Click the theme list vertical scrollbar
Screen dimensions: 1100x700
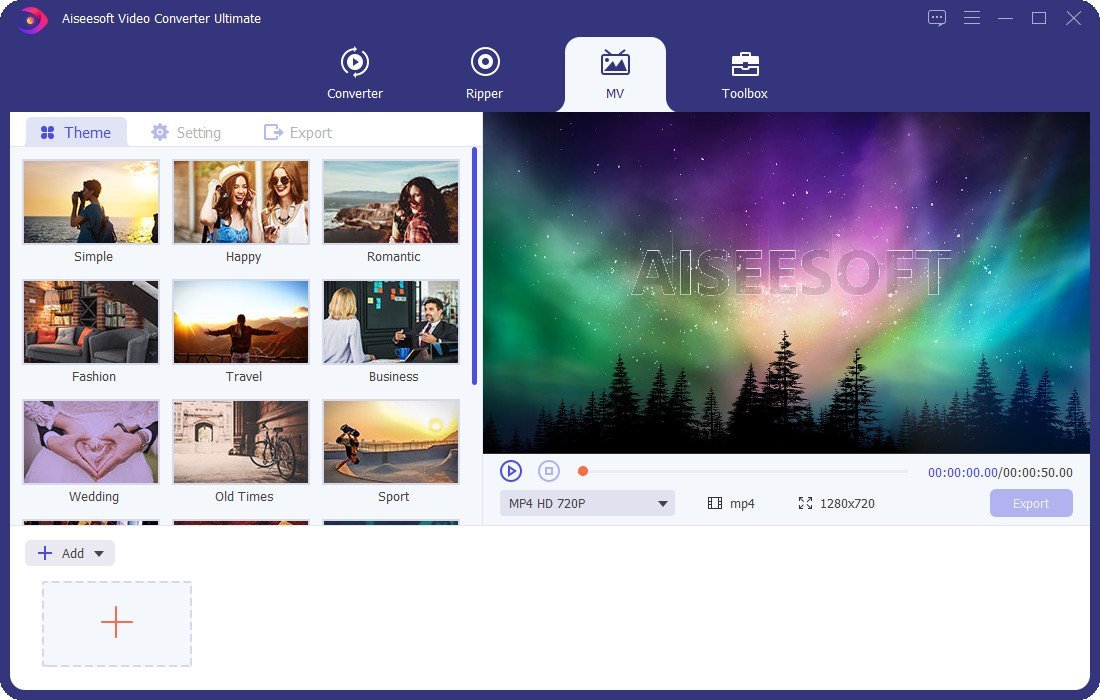pyautogui.click(x=474, y=266)
